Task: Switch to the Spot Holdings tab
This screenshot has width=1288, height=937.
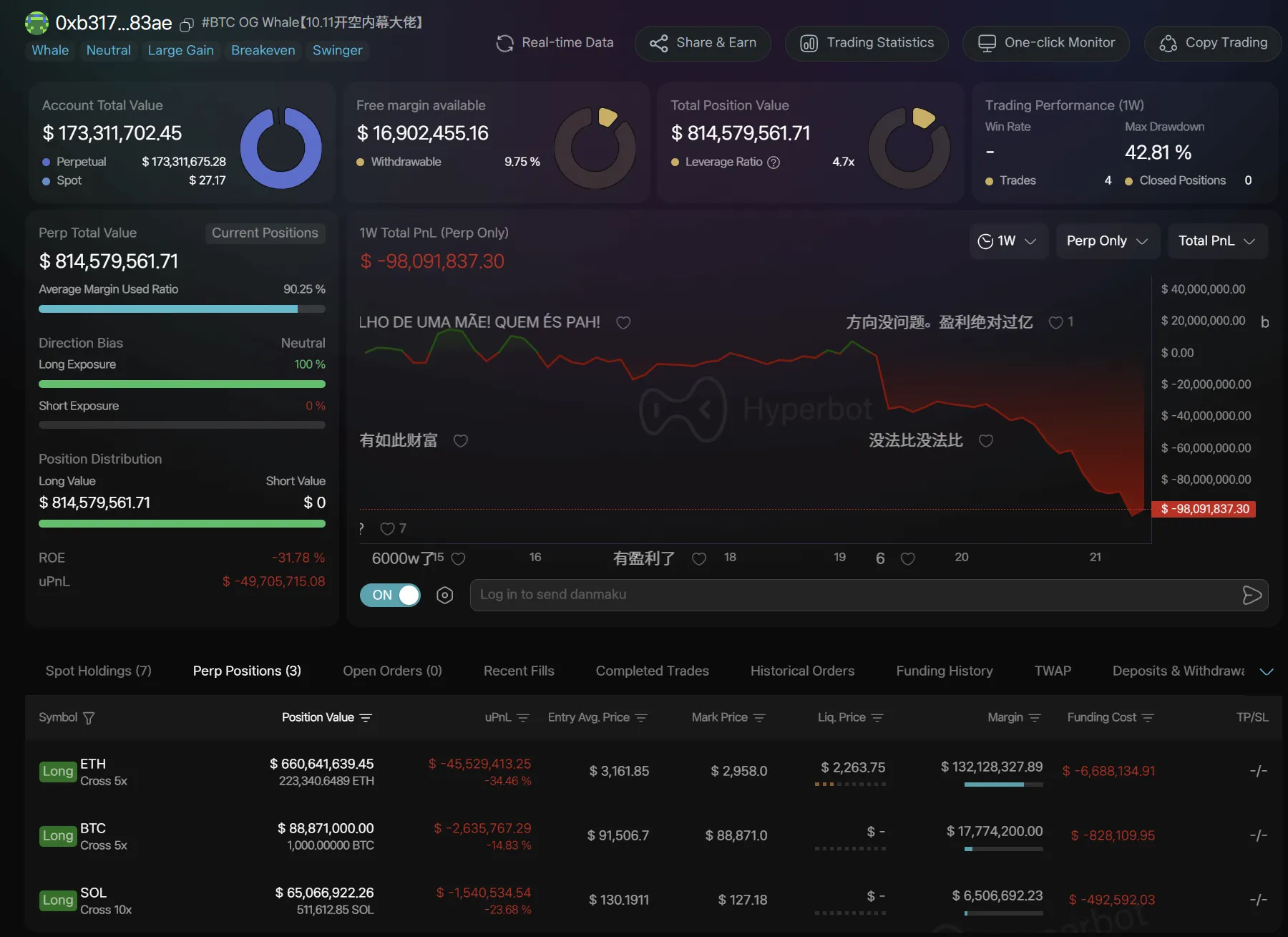Action: (99, 671)
